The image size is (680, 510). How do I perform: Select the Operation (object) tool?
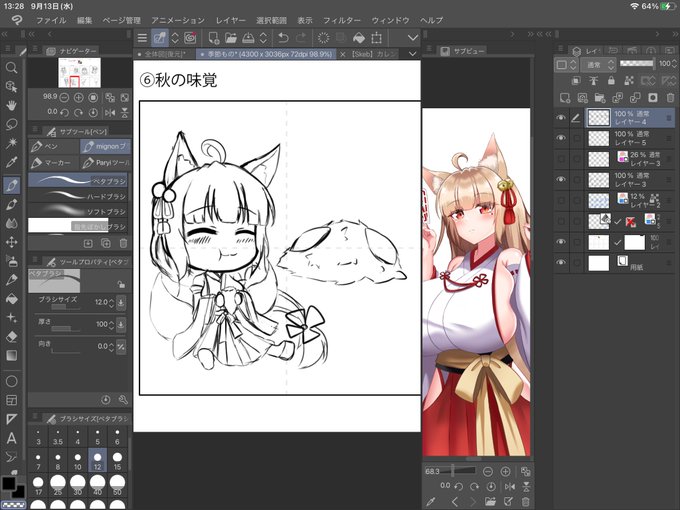pos(12,87)
